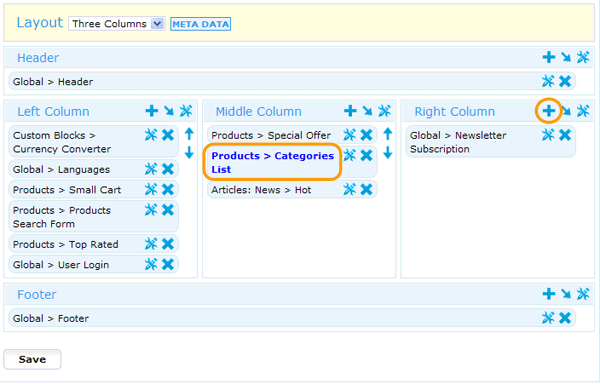Move Middle Column selected block up

click(388, 134)
